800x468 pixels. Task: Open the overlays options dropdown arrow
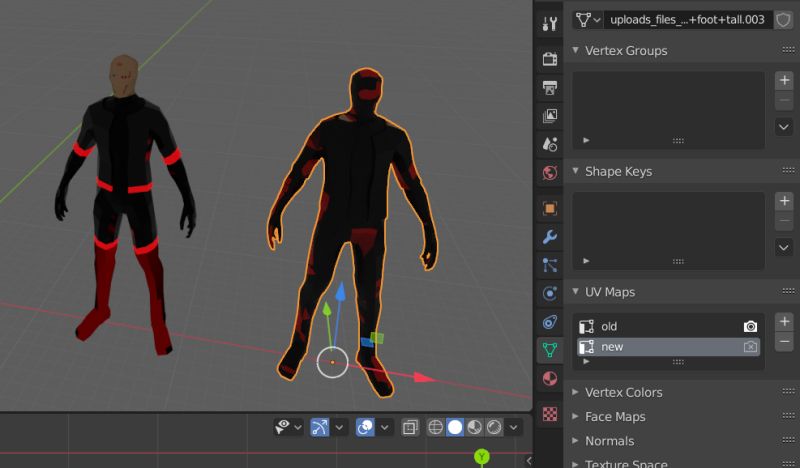point(385,427)
